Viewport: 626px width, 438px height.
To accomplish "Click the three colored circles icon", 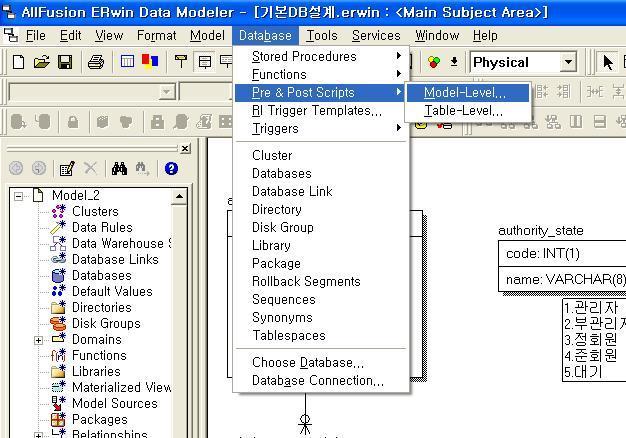I will (x=434, y=62).
